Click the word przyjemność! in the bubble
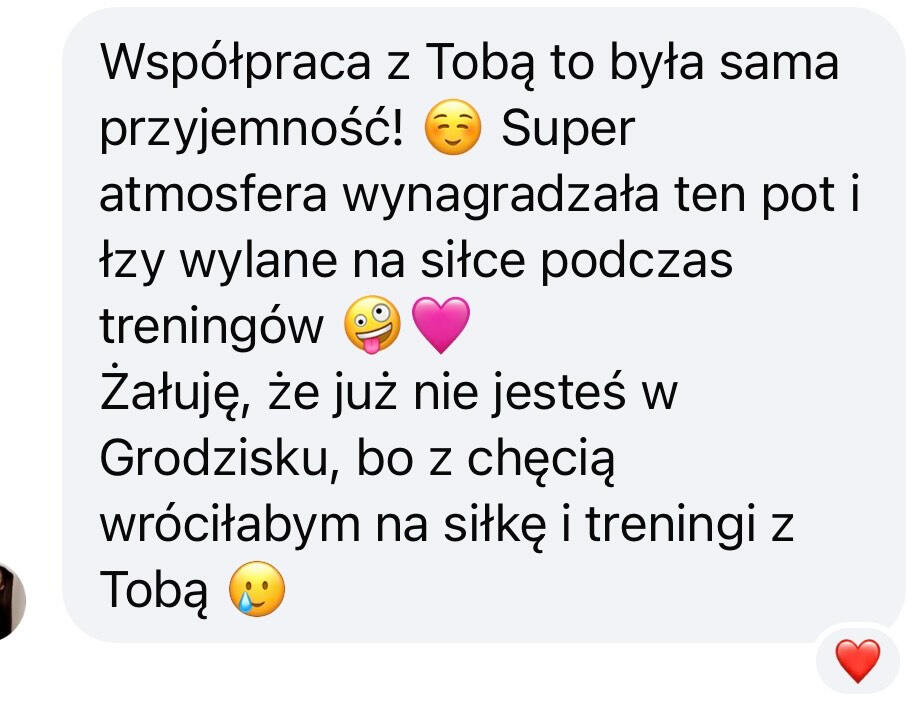The width and height of the screenshot is (918, 707). (x=252, y=130)
